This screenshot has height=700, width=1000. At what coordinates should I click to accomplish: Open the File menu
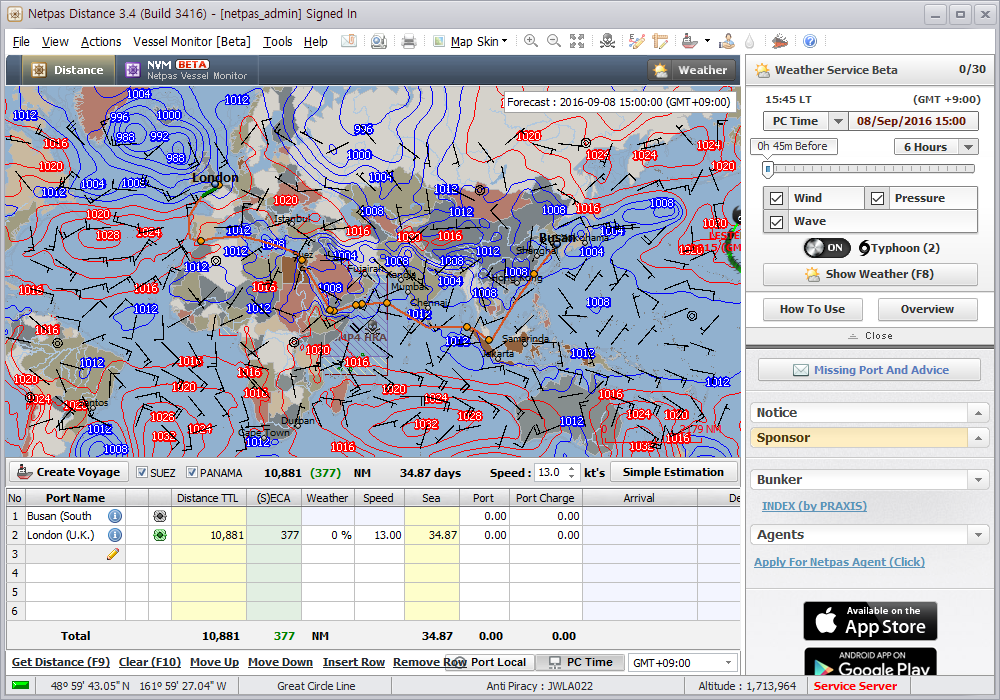pyautogui.click(x=21, y=42)
